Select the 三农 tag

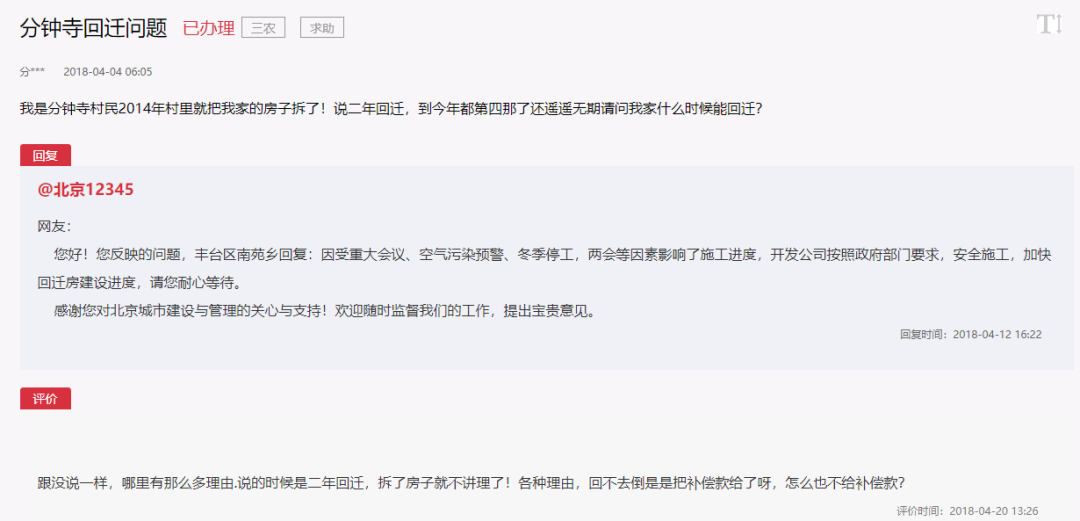click(263, 28)
